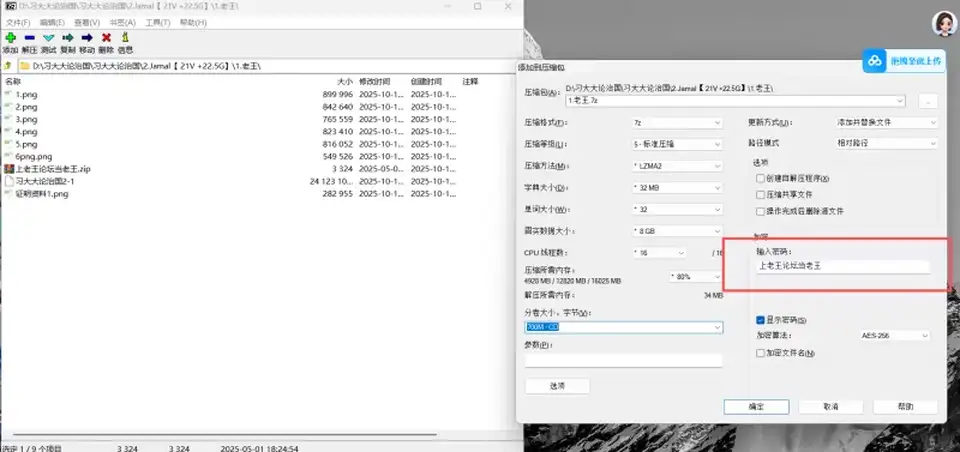Open the compression level (压缩等级) dropdown

click(677, 145)
